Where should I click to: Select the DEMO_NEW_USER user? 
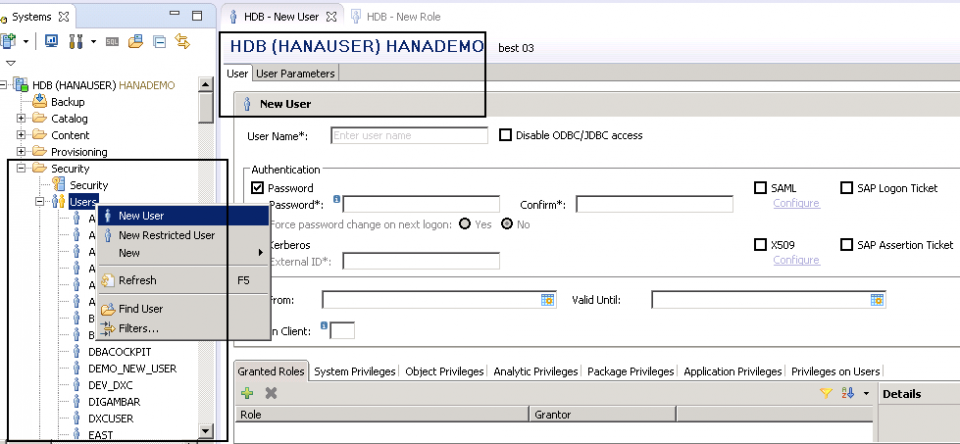point(132,369)
